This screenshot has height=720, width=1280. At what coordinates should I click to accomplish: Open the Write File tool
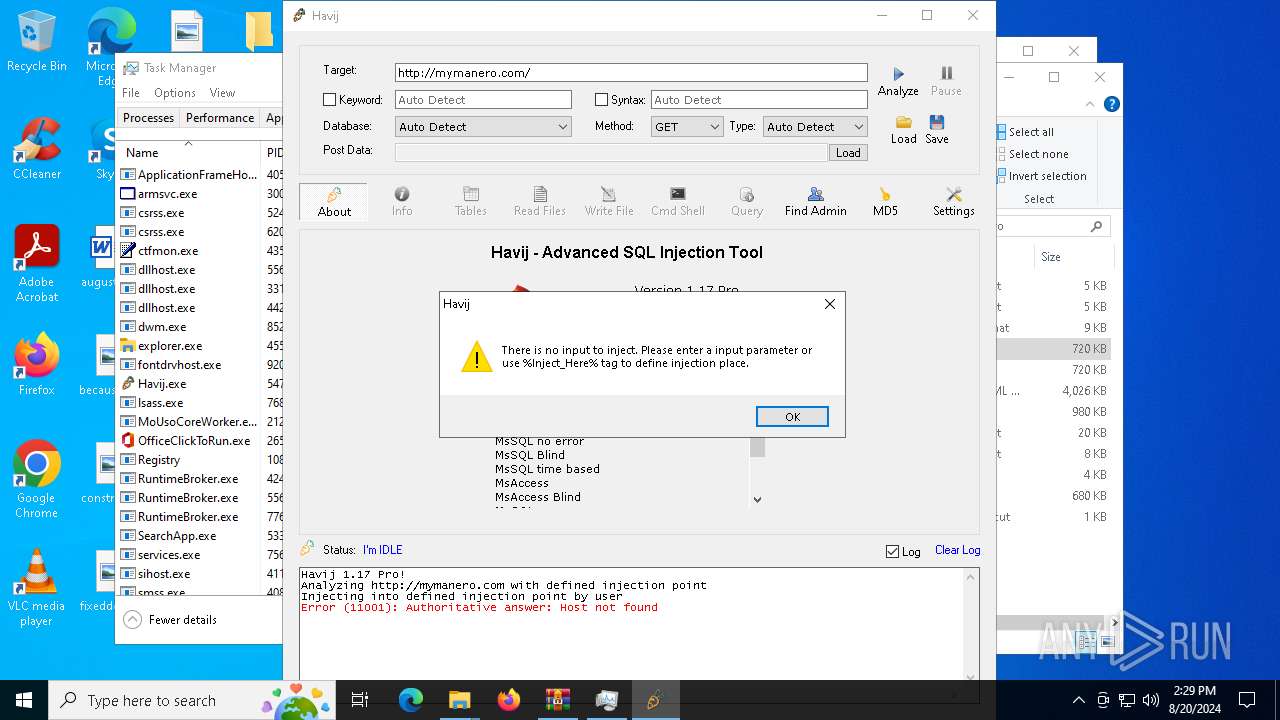click(x=609, y=201)
